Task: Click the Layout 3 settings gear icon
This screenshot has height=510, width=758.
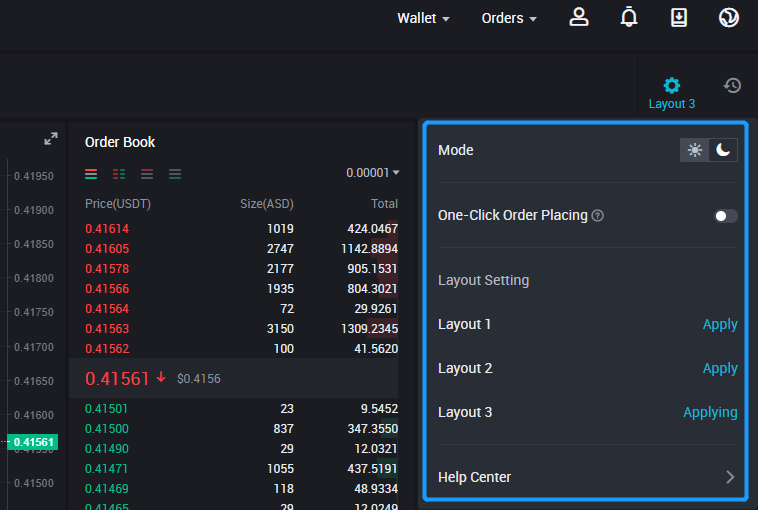Action: coord(671,86)
